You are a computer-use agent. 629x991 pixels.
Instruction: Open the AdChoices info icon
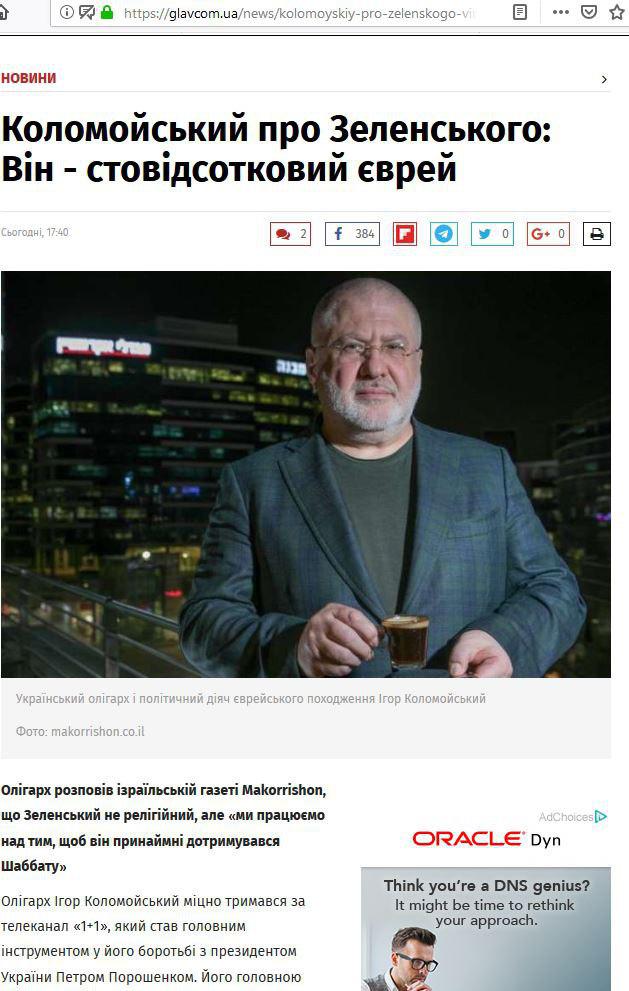[x=601, y=817]
